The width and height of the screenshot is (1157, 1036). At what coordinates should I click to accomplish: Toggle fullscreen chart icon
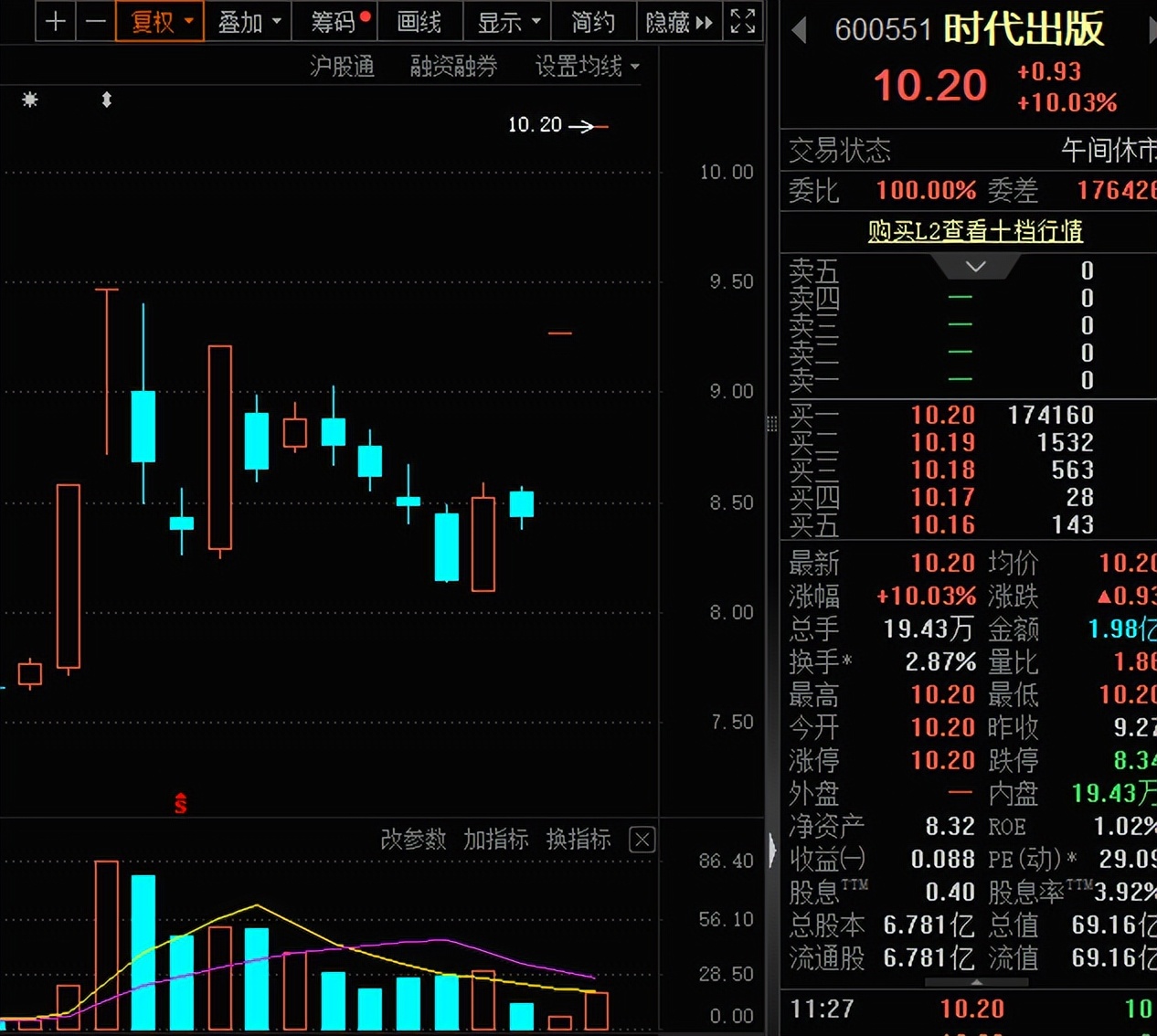743,21
